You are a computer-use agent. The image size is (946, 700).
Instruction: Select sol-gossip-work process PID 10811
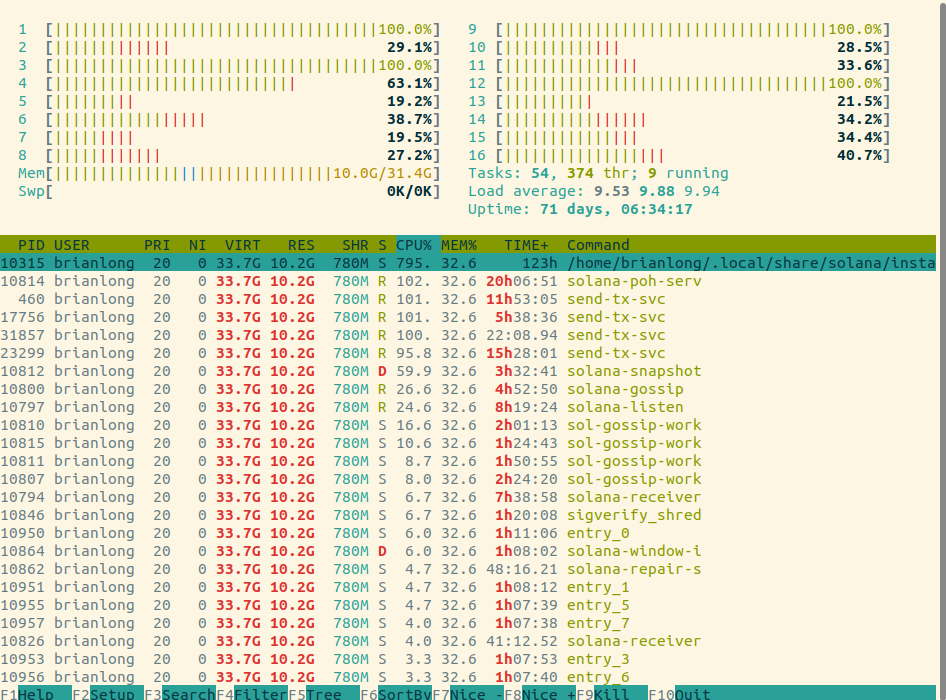tap(468, 461)
